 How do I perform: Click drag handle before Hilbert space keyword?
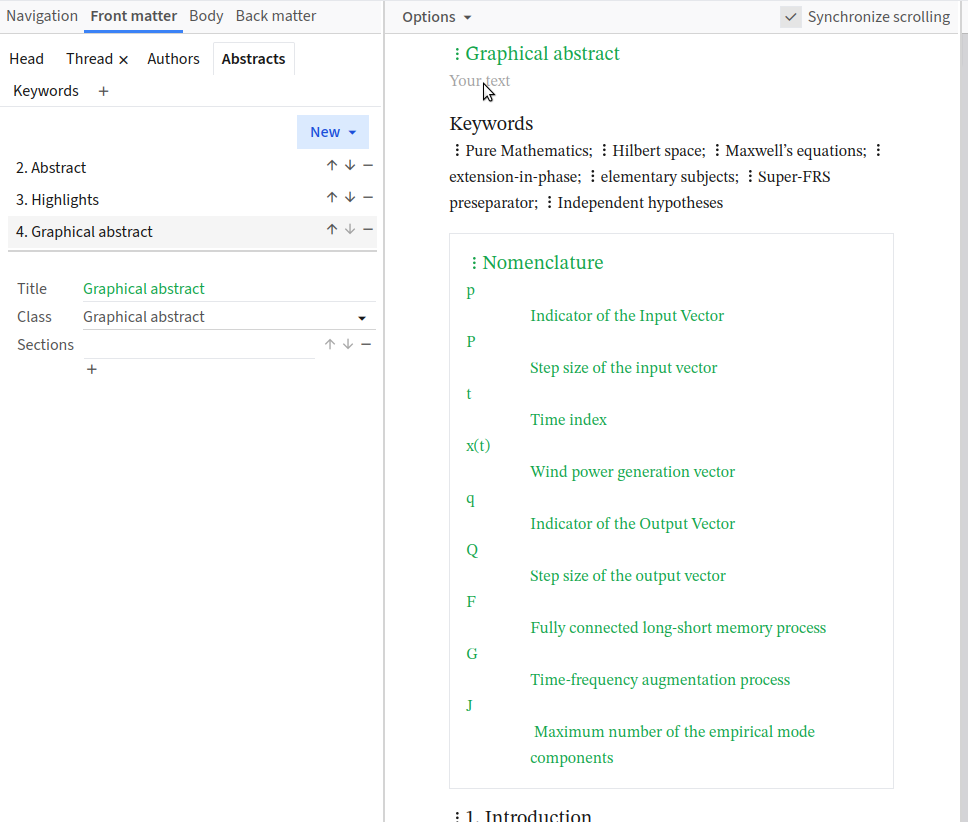click(604, 151)
